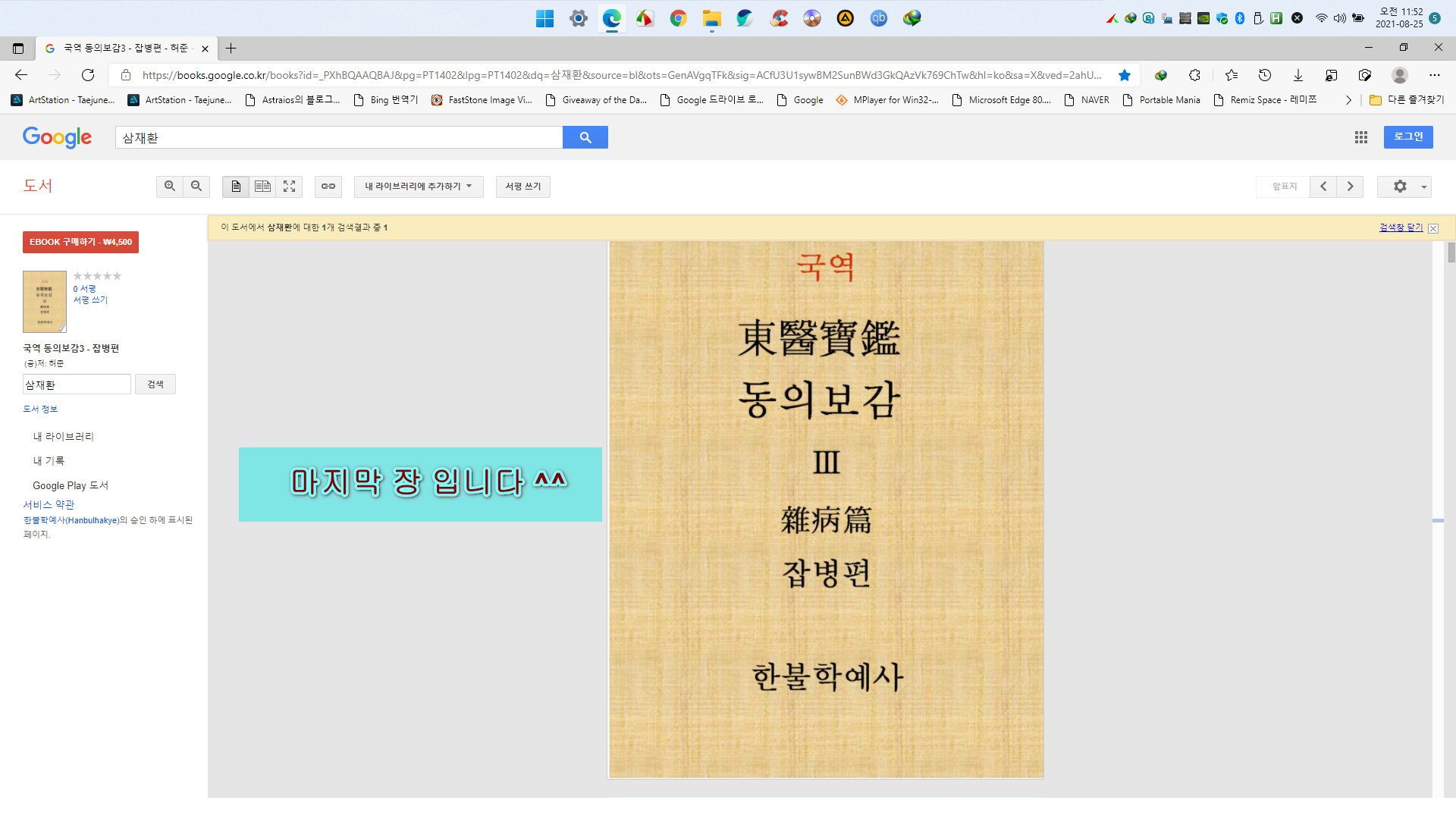This screenshot has height=819, width=1456.
Task: Go to previous page arrow
Action: coord(1323,187)
